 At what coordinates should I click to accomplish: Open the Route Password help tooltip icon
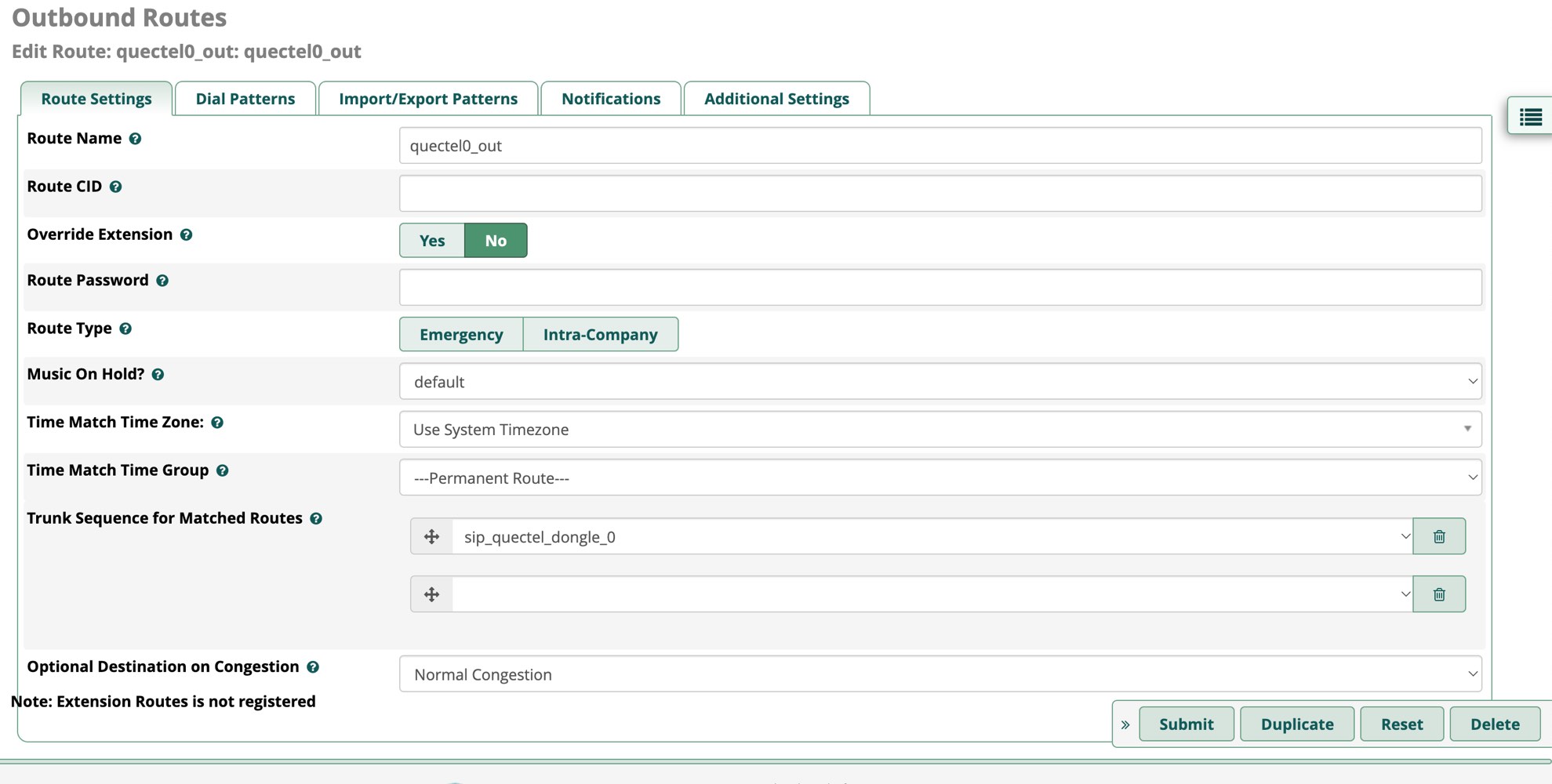point(162,281)
